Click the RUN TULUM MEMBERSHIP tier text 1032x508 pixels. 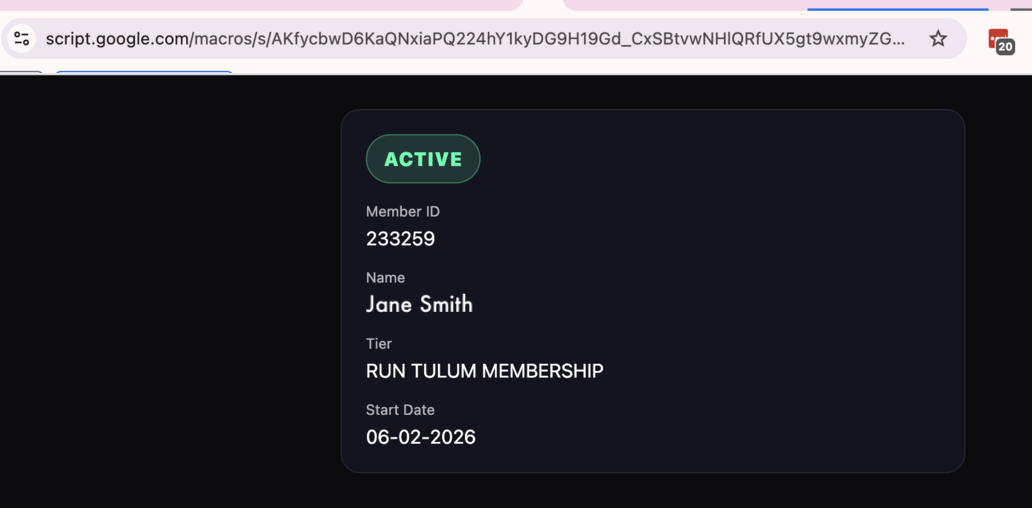(484, 371)
